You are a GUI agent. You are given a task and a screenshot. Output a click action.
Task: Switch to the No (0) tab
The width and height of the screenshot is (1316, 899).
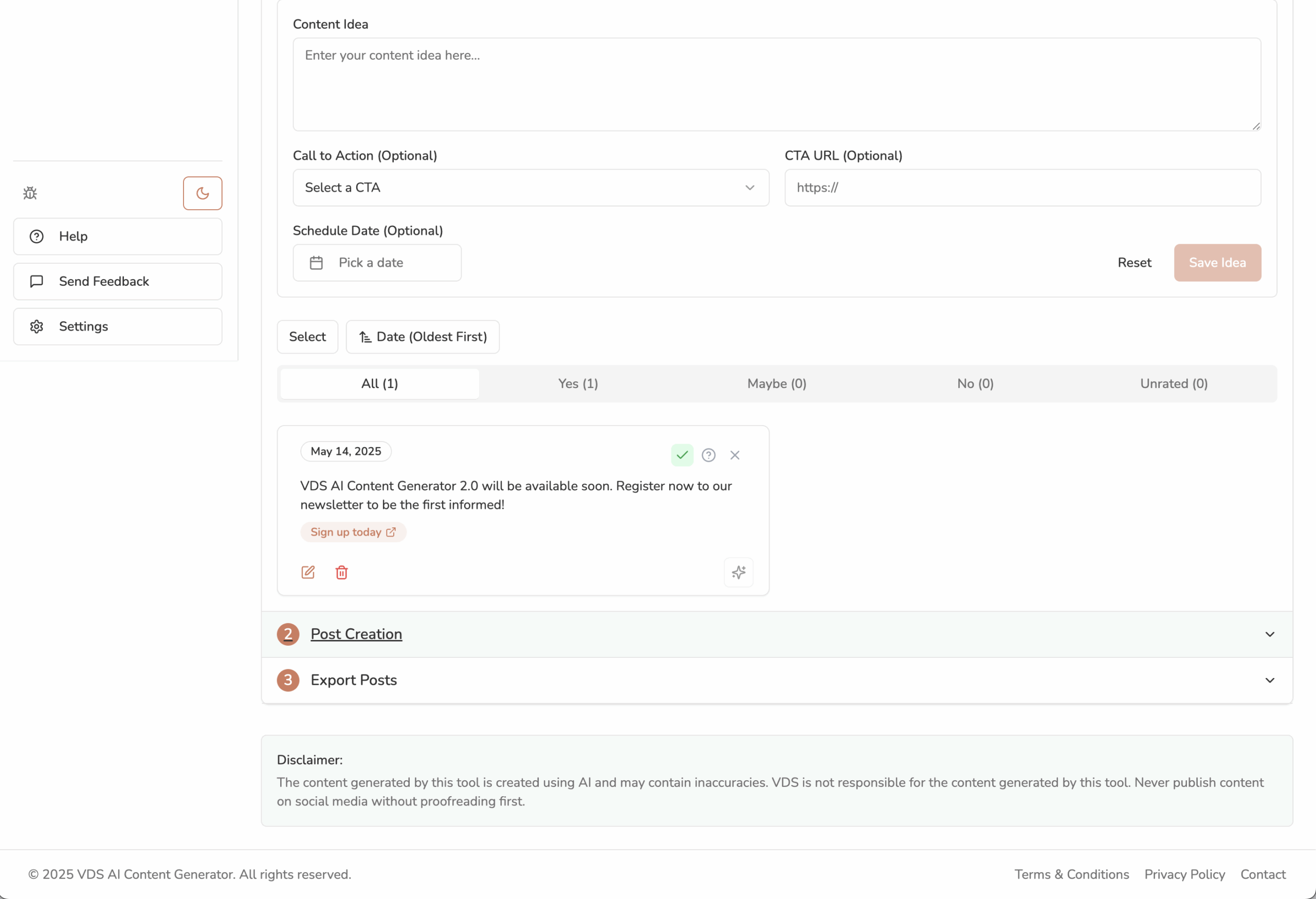click(975, 384)
